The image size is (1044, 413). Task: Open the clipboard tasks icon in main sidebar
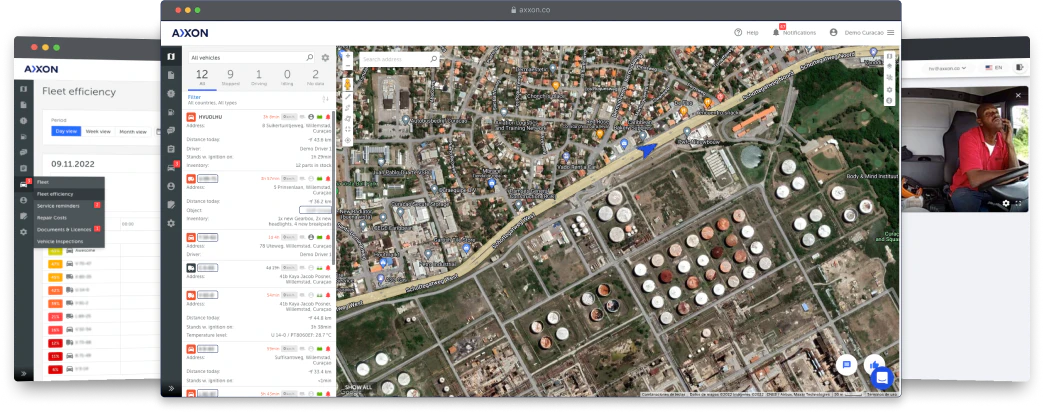(x=171, y=149)
